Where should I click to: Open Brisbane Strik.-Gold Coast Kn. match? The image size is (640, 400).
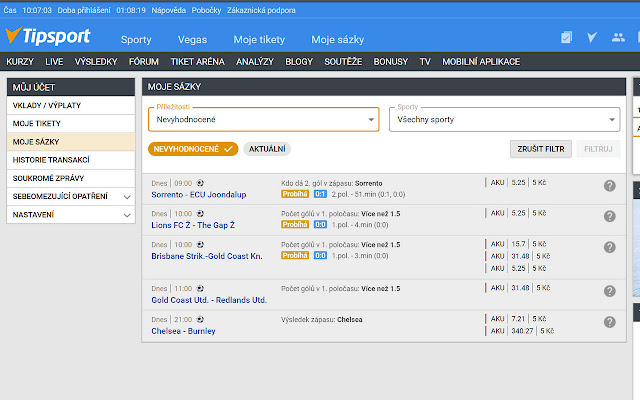tap(207, 256)
